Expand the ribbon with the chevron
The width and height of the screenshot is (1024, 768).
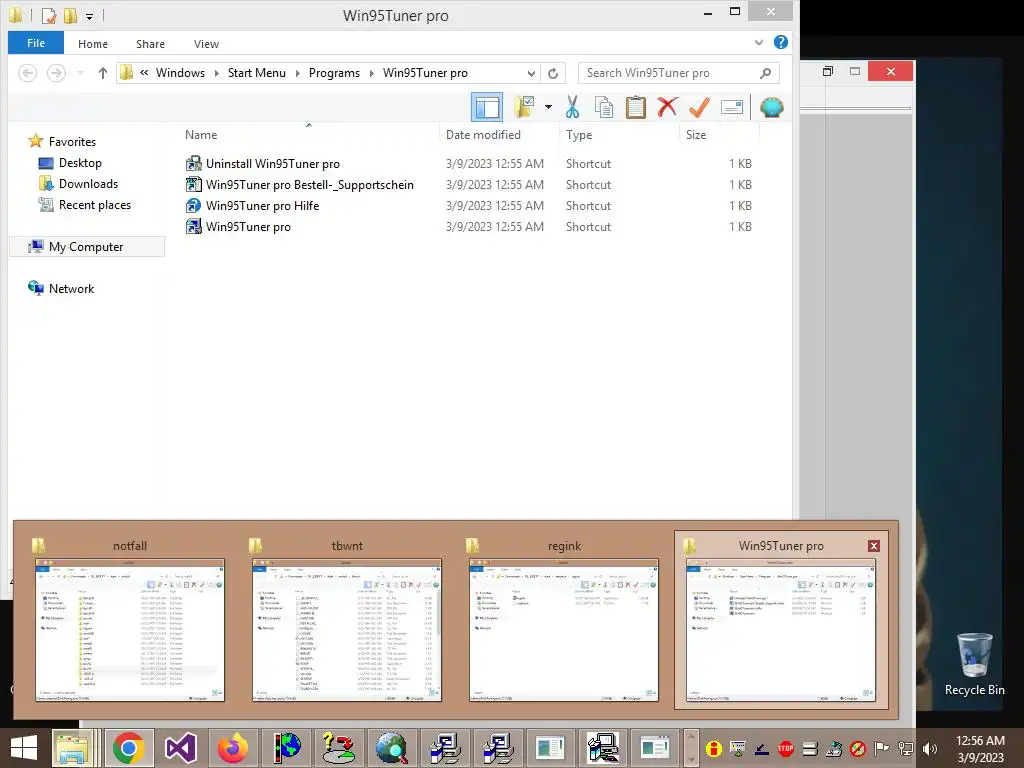pyautogui.click(x=759, y=42)
